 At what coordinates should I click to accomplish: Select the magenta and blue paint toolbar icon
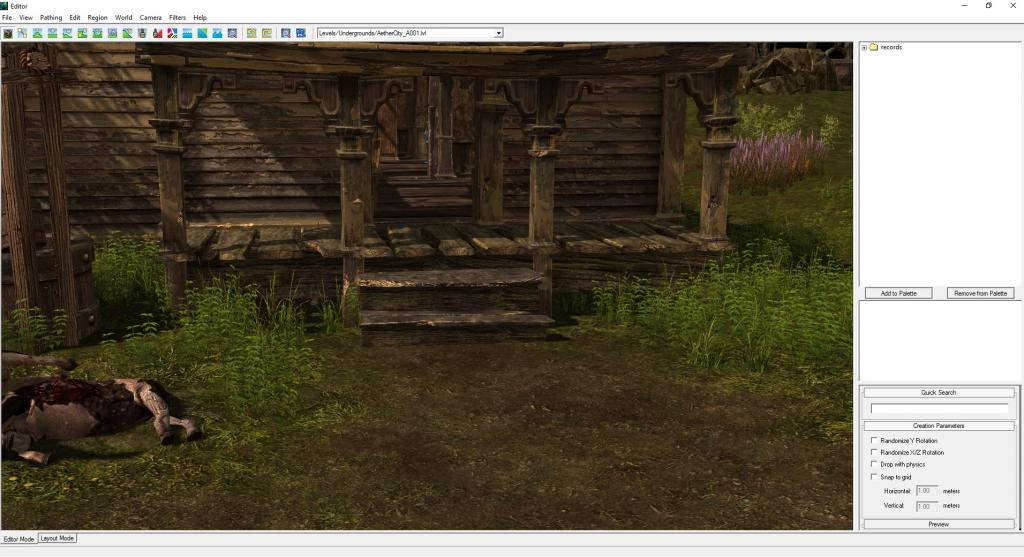pos(172,33)
